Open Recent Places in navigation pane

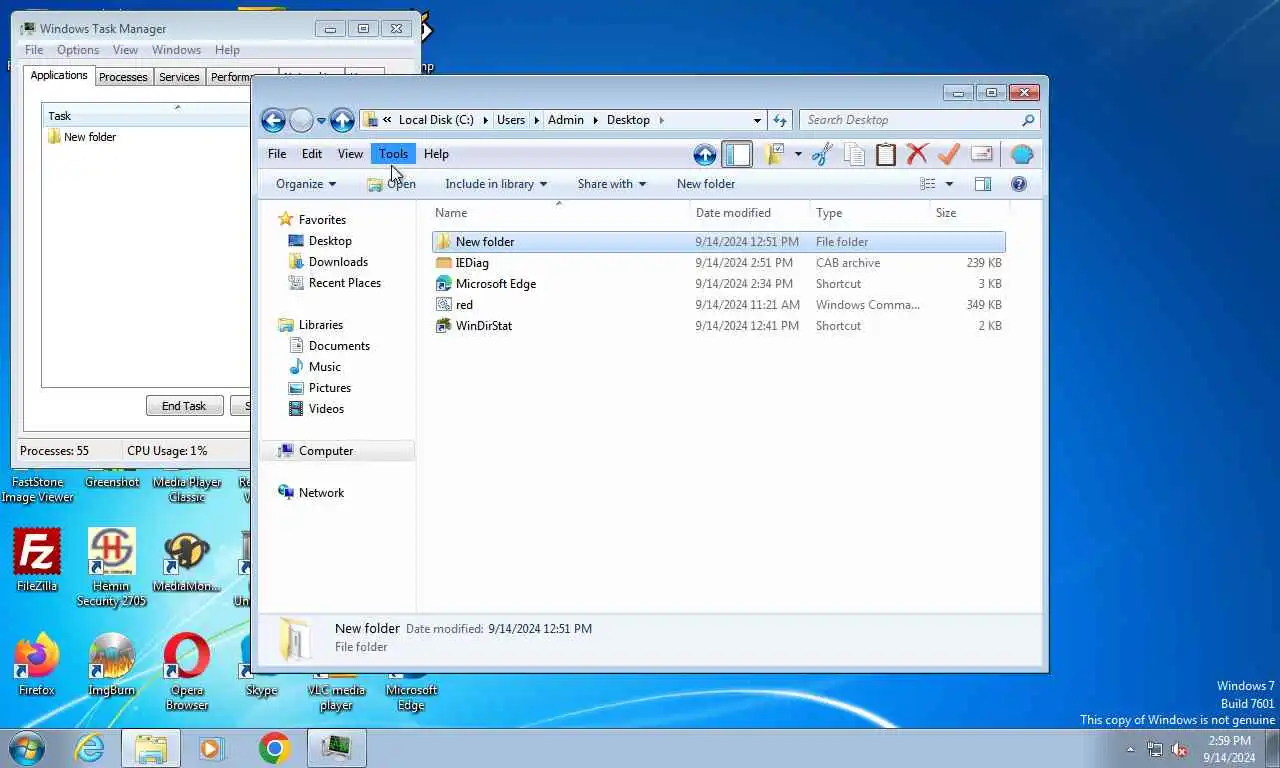point(344,283)
